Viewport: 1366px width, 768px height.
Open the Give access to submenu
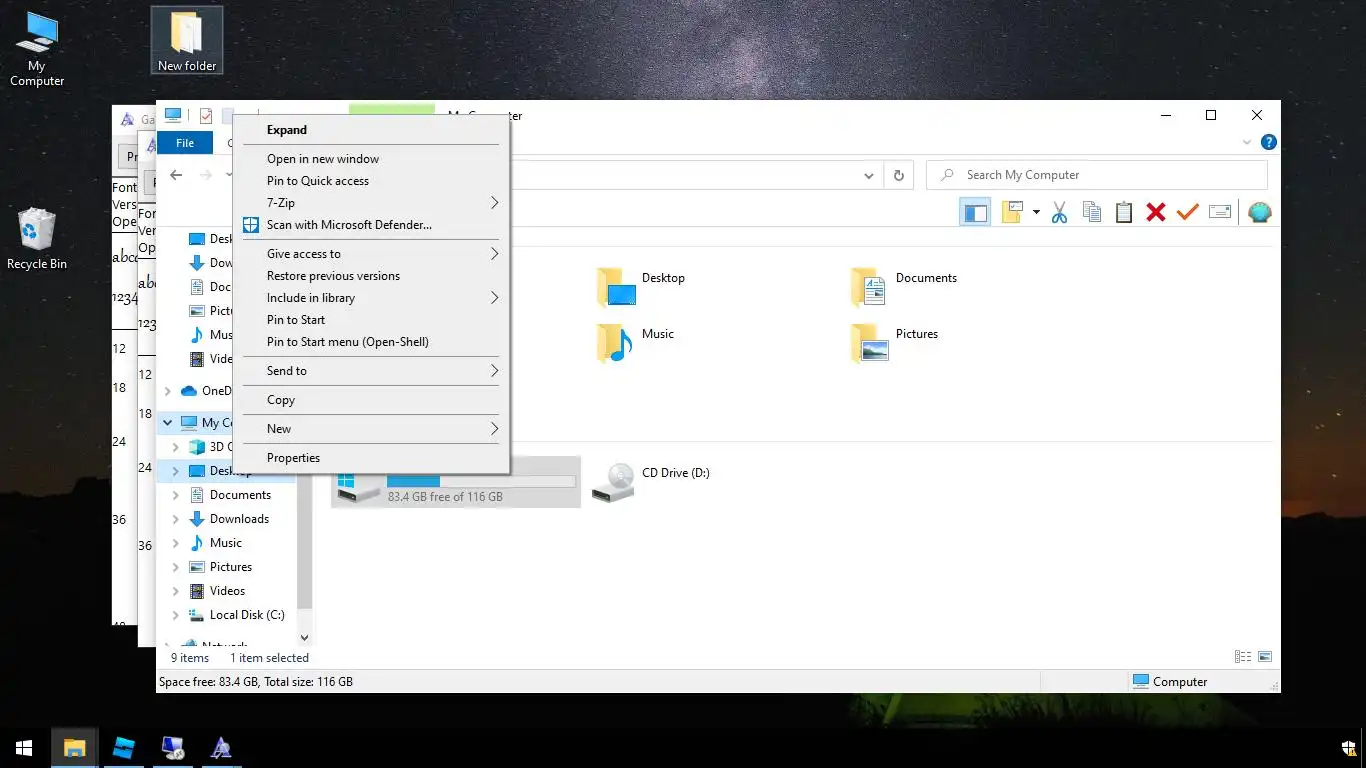[371, 254]
